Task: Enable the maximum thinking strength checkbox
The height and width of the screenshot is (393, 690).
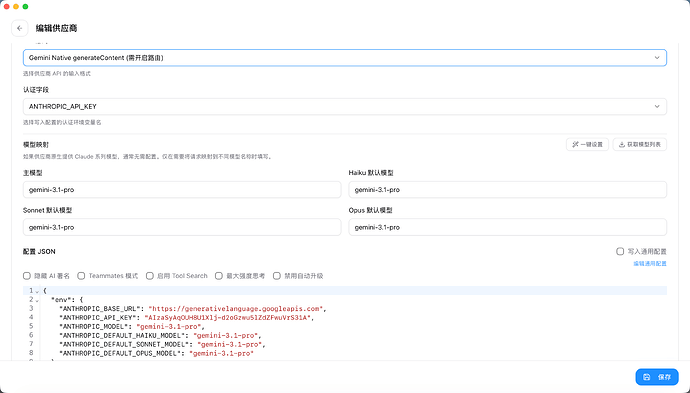Action: [219, 276]
